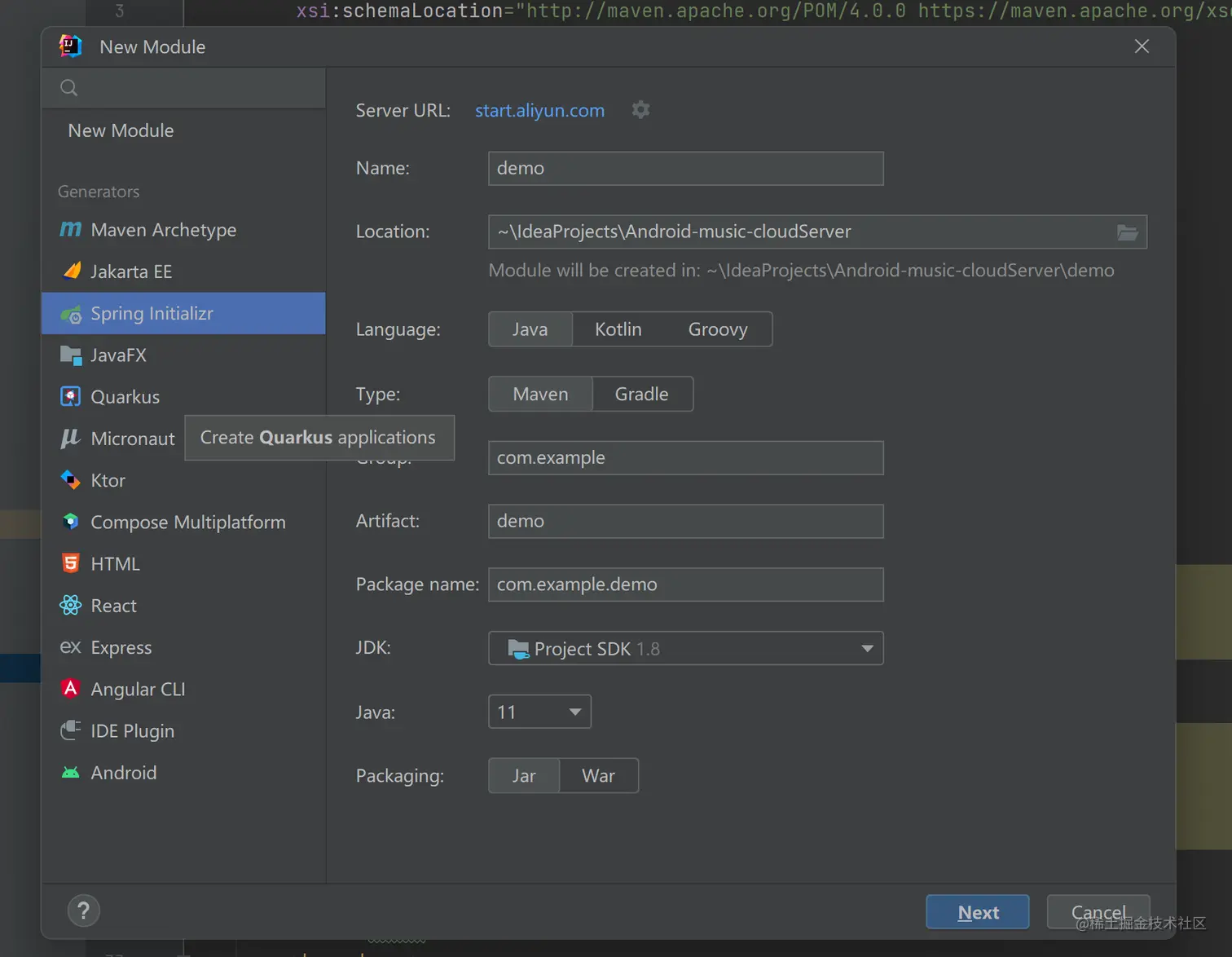Select the Spring Initializr generator
This screenshot has width=1232, height=957.
(183, 314)
